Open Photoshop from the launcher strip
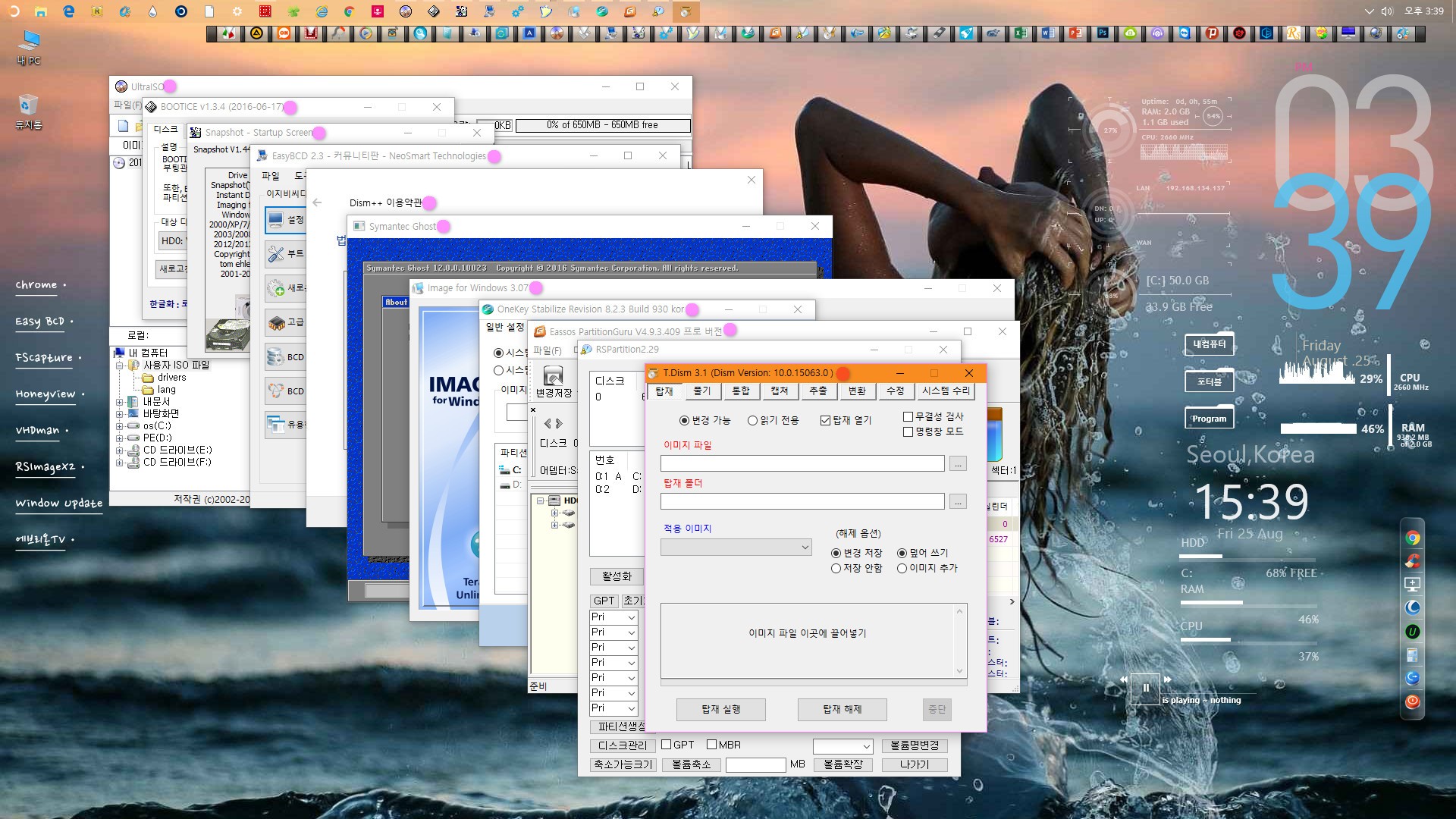1456x819 pixels. pyautogui.click(x=1103, y=33)
